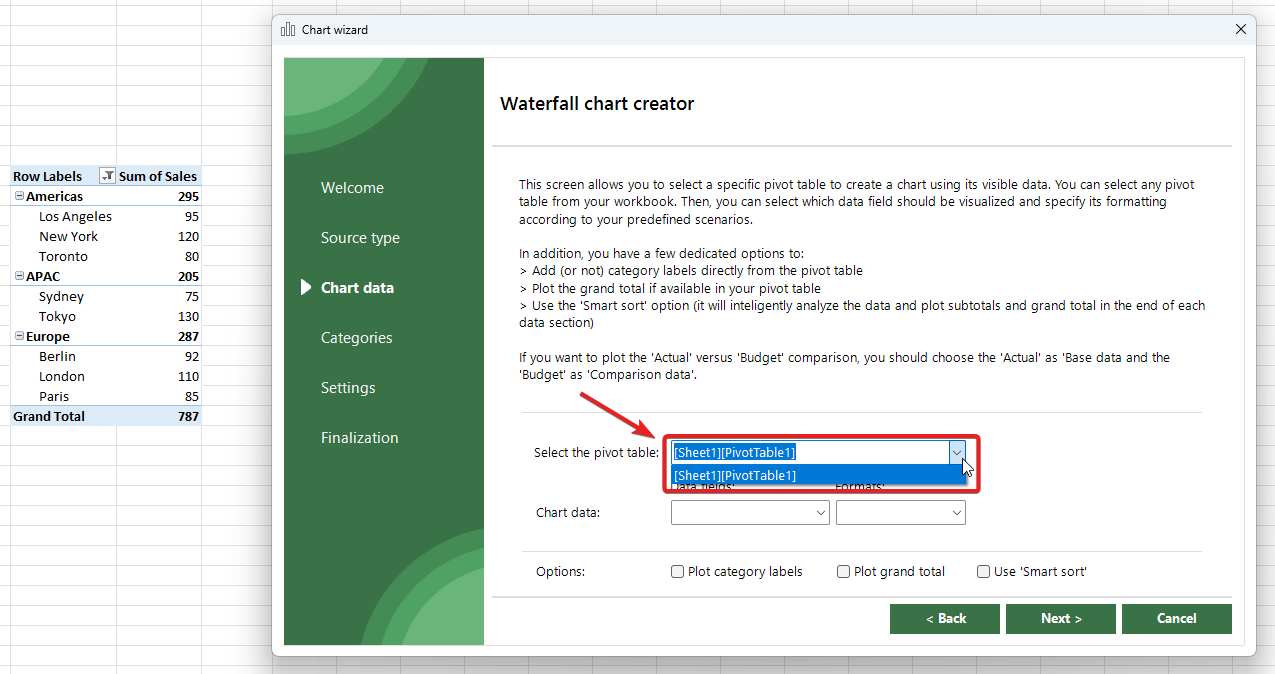Select the Grand Total cell in pivot table
This screenshot has height=674, width=1275.
pyautogui.click(x=49, y=416)
